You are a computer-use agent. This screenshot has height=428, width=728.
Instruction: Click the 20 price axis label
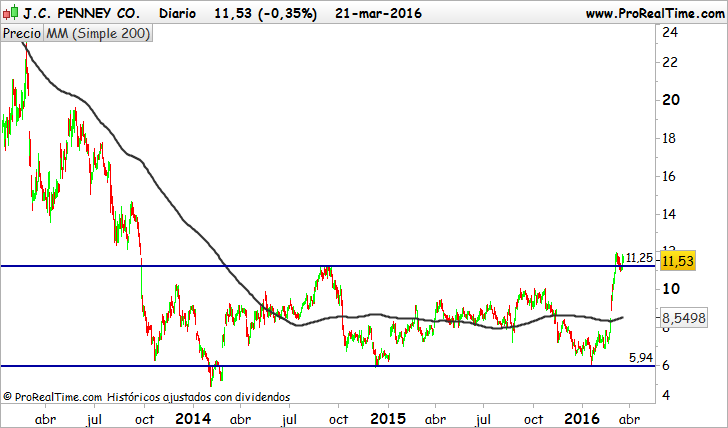click(671, 99)
